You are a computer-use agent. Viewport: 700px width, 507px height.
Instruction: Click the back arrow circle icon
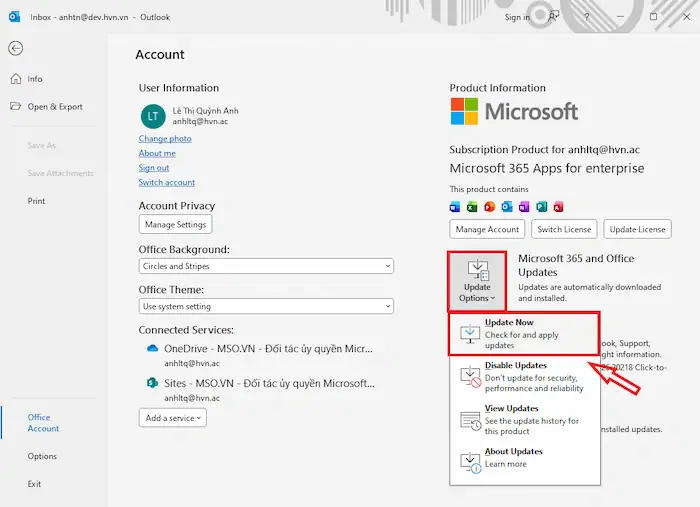[16, 48]
